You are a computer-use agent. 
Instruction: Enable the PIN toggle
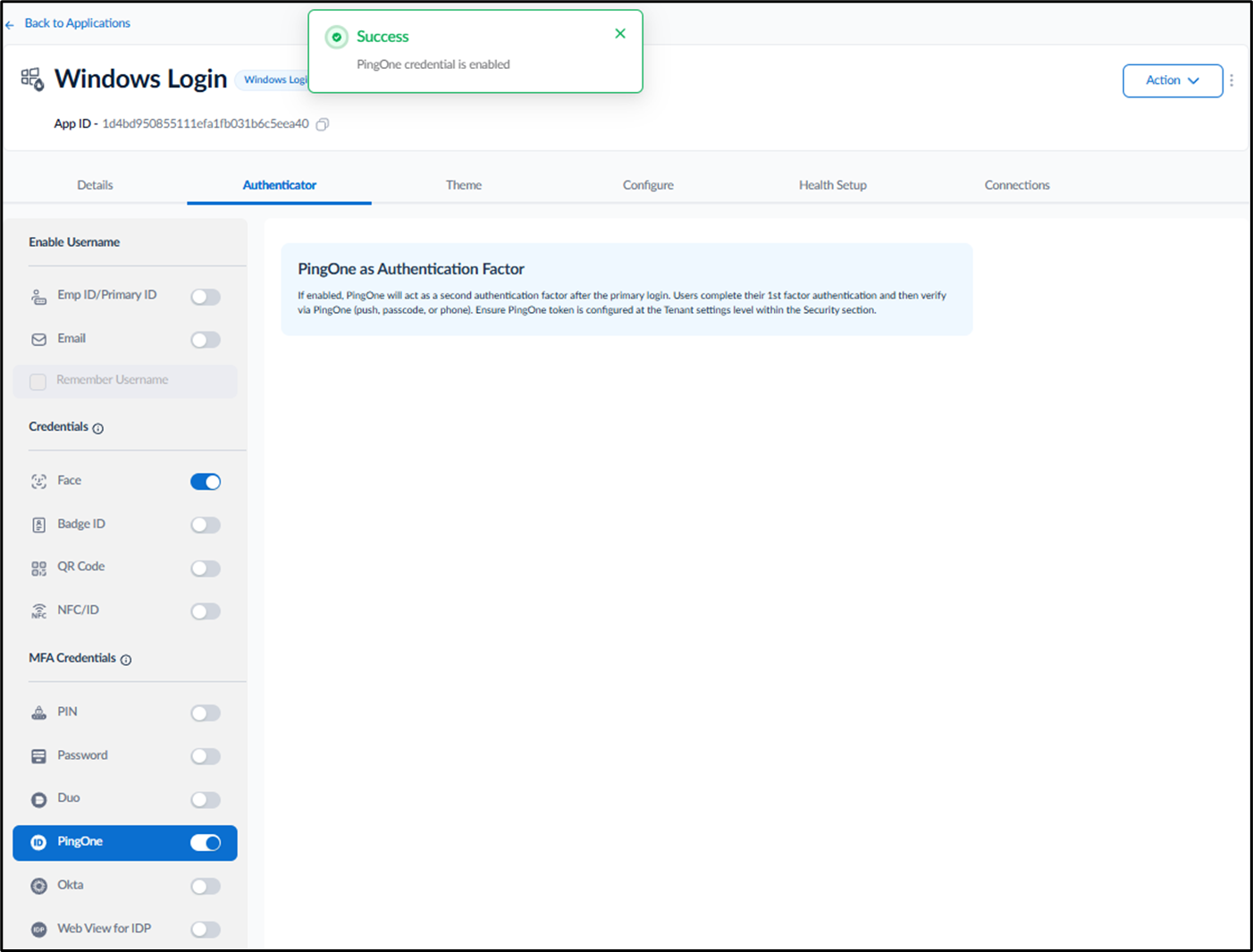click(x=206, y=713)
